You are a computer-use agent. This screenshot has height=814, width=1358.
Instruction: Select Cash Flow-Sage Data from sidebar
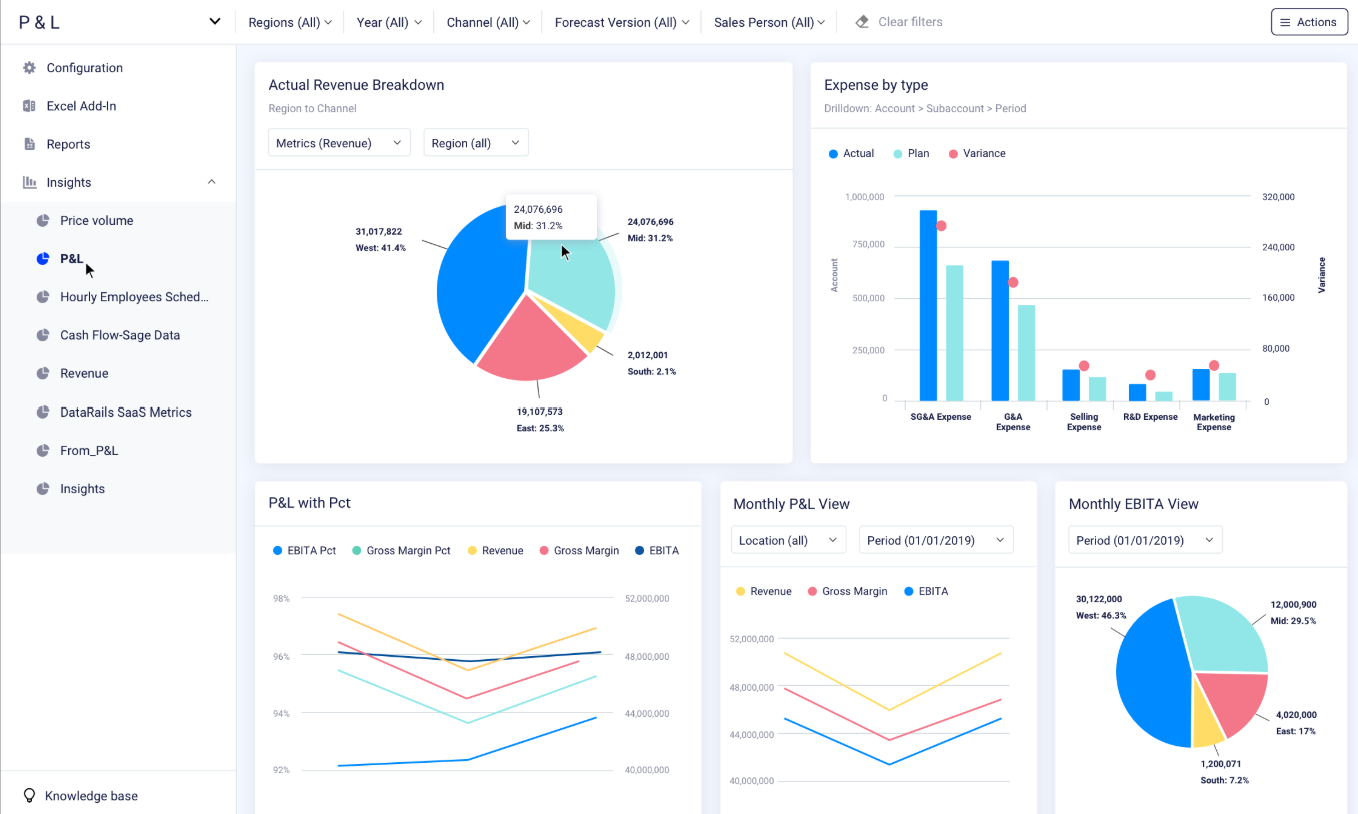click(x=42, y=334)
